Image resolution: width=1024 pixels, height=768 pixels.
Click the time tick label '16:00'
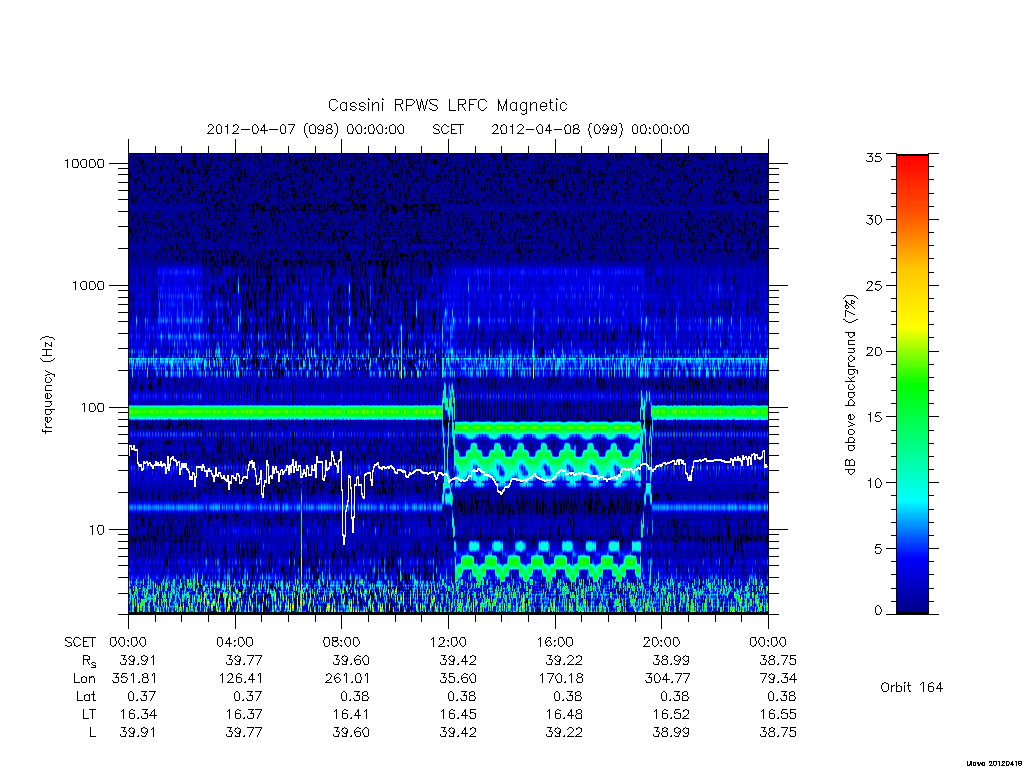coord(554,642)
